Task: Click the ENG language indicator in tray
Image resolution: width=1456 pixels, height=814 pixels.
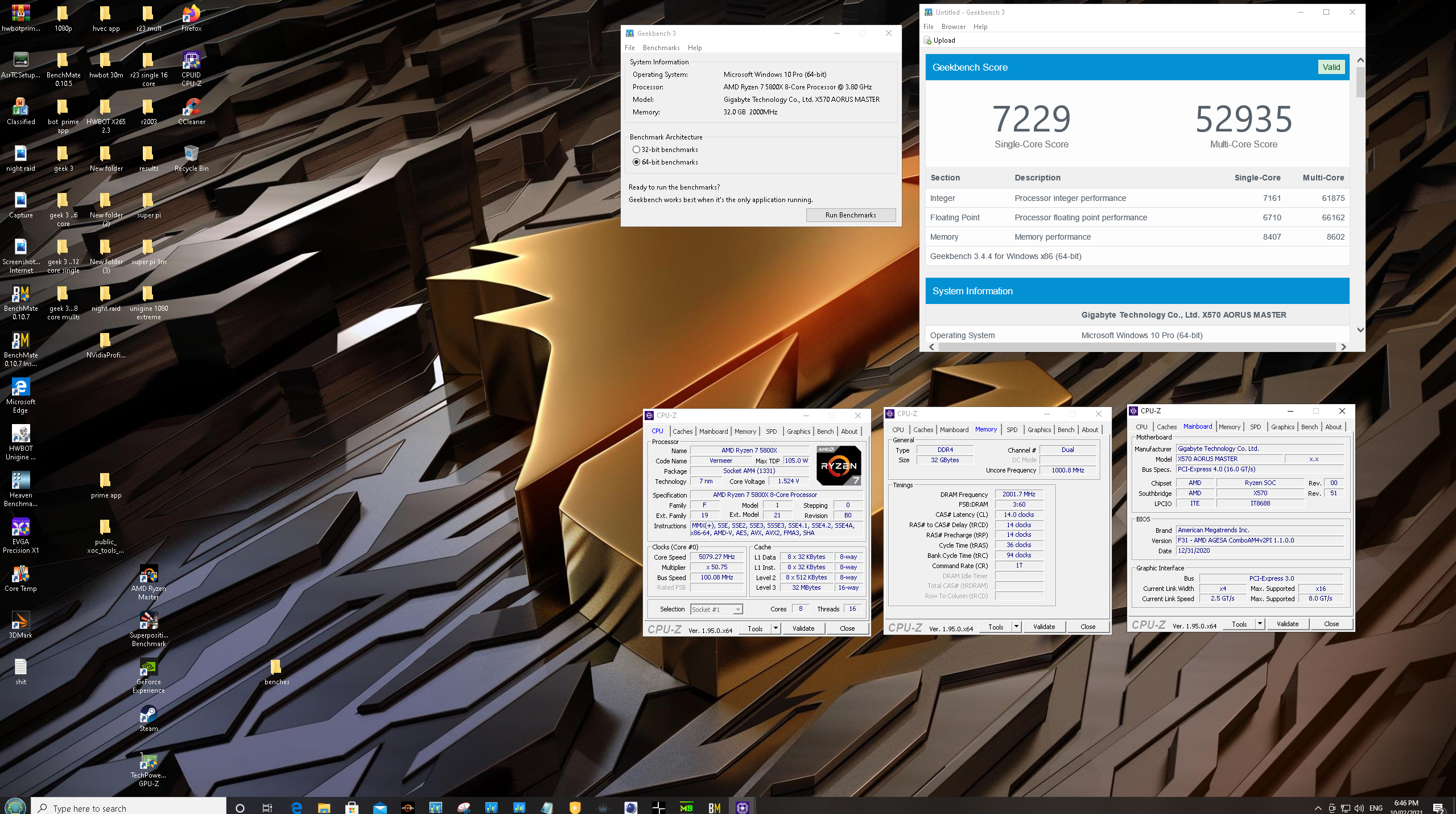Action: pyautogui.click(x=1376, y=808)
